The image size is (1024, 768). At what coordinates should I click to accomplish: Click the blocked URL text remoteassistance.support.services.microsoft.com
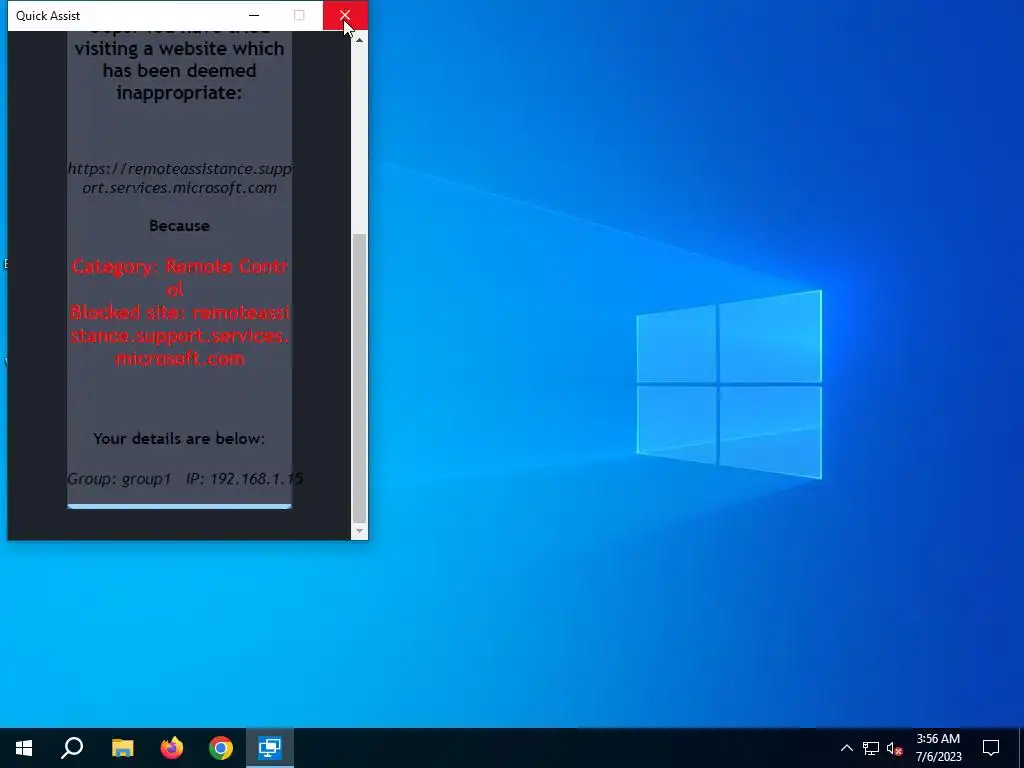180,178
